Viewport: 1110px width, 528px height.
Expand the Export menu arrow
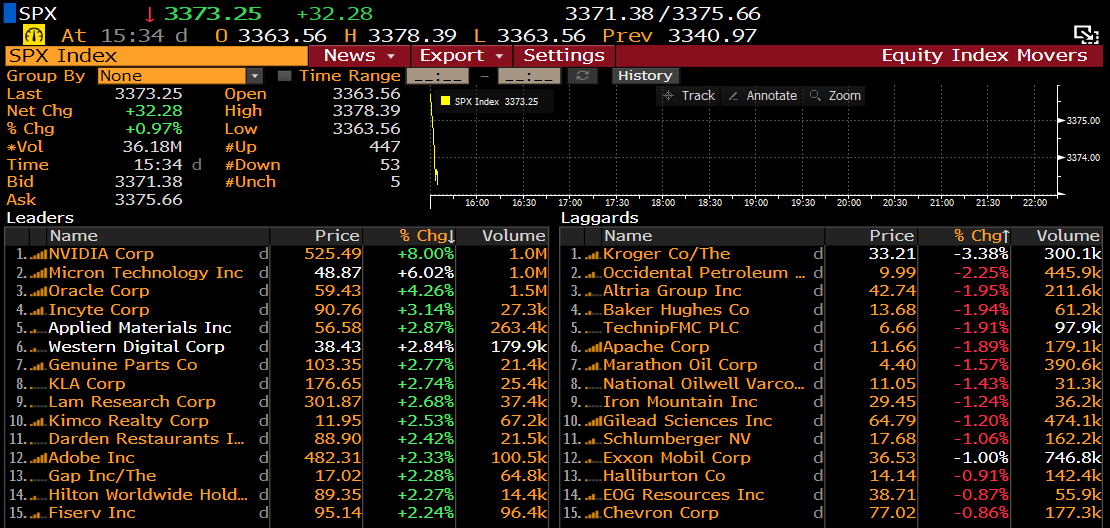pos(499,56)
